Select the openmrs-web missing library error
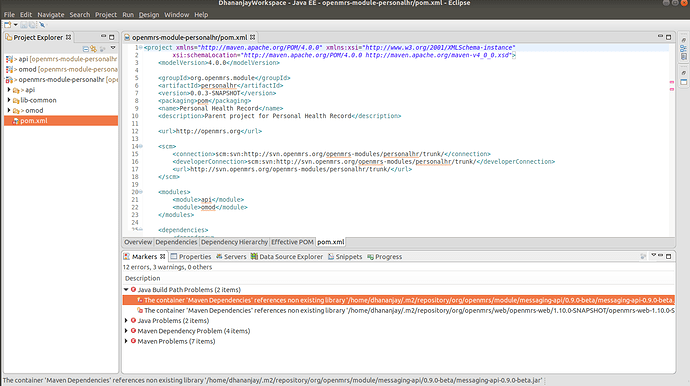Screen dimensions: 690x386 (399, 310)
